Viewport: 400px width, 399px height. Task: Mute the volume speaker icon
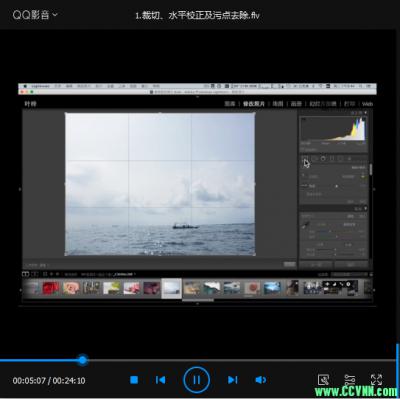coord(260,380)
